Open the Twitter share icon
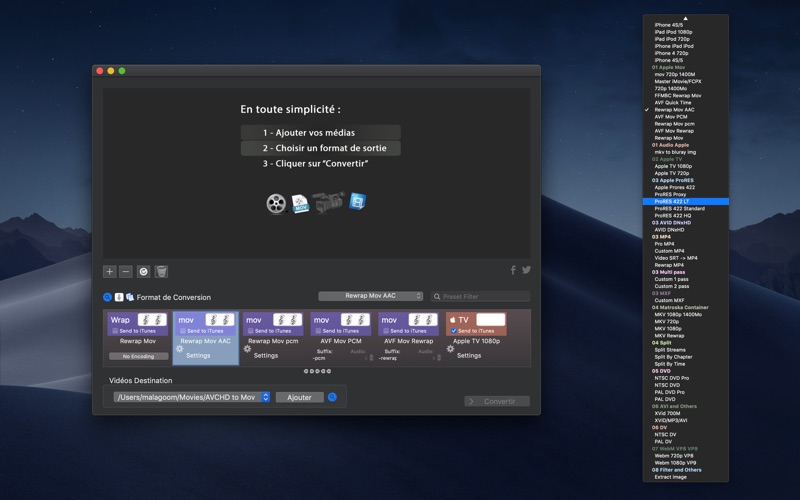Image resolution: width=800 pixels, height=500 pixels. (x=526, y=270)
